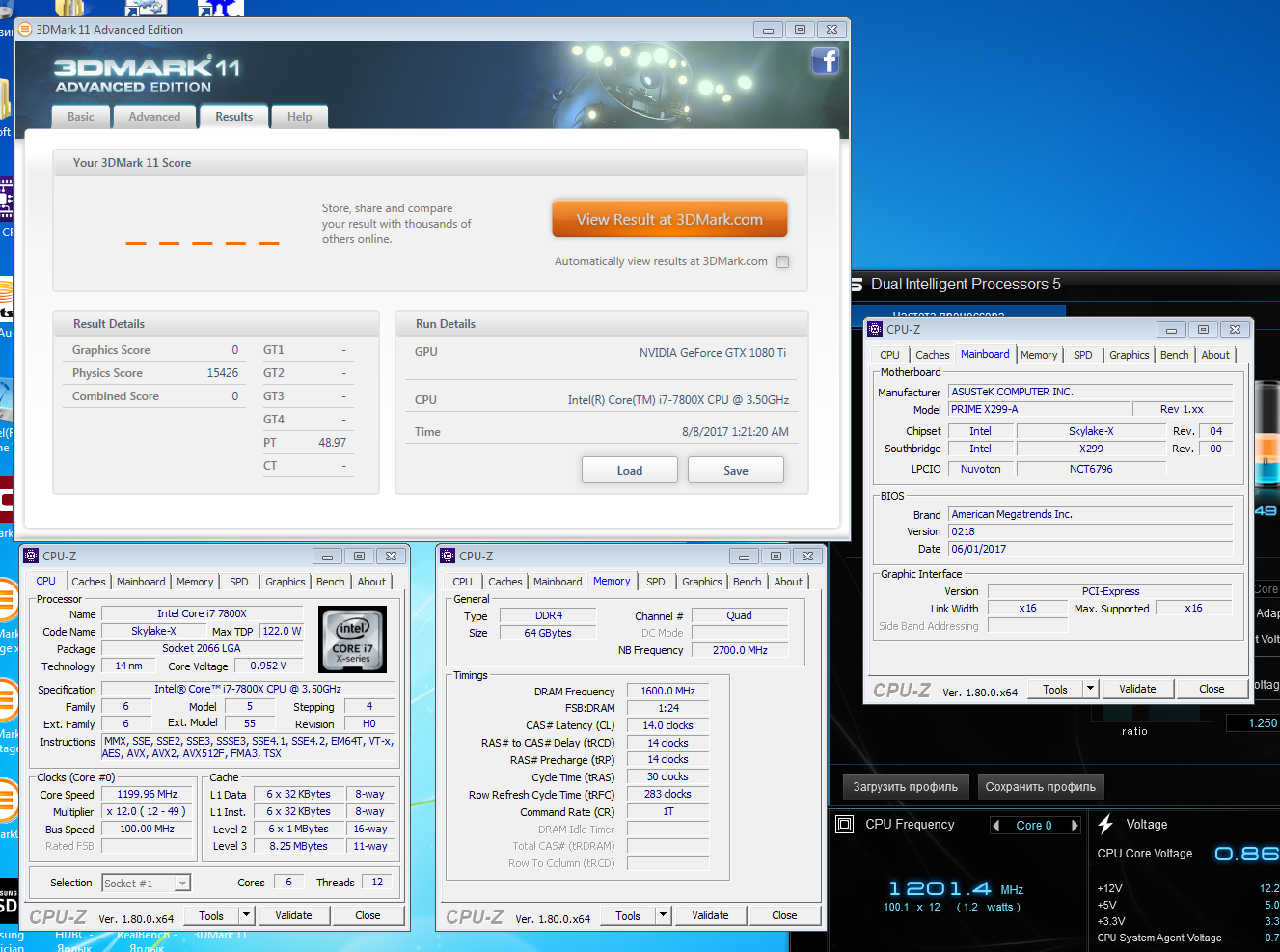The height and width of the screenshot is (952, 1280).
Task: Switch to the Advanced tab in 3DMark
Action: [x=154, y=117]
